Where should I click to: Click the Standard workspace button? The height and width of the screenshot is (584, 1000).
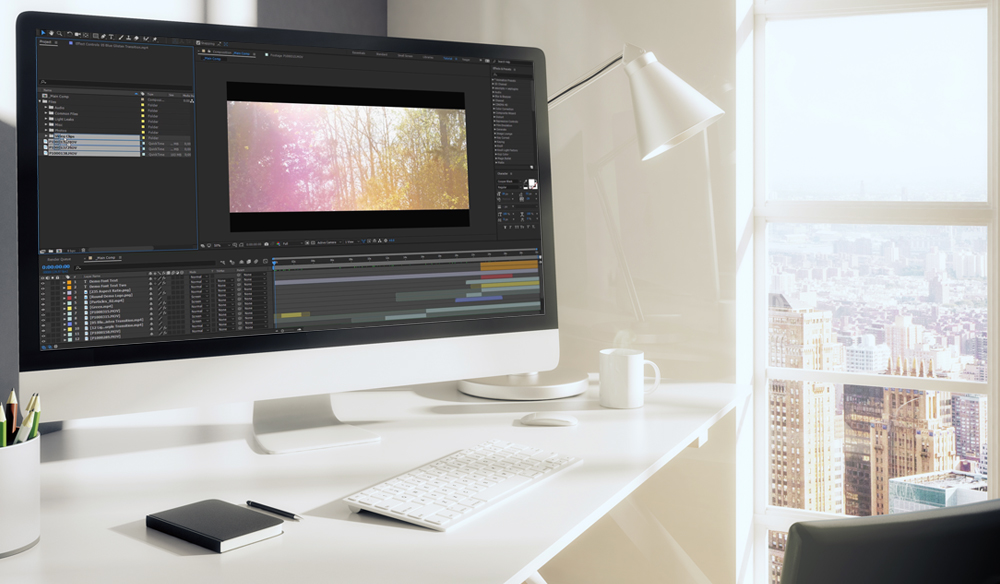coord(382,54)
